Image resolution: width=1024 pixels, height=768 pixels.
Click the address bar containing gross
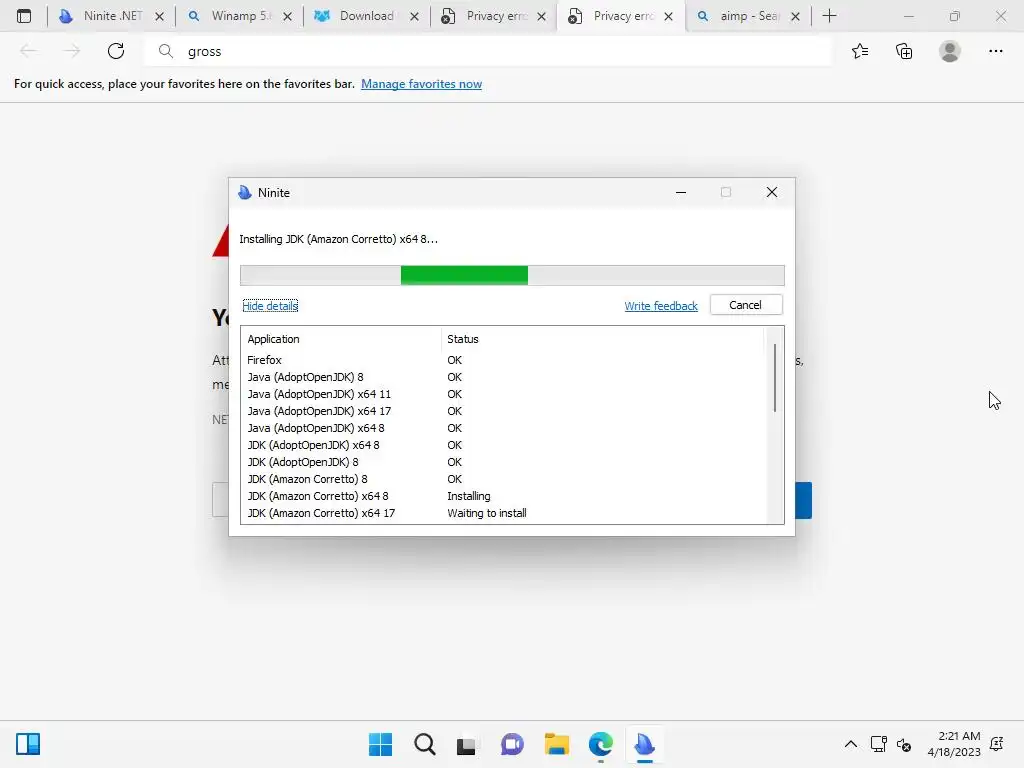(487, 51)
